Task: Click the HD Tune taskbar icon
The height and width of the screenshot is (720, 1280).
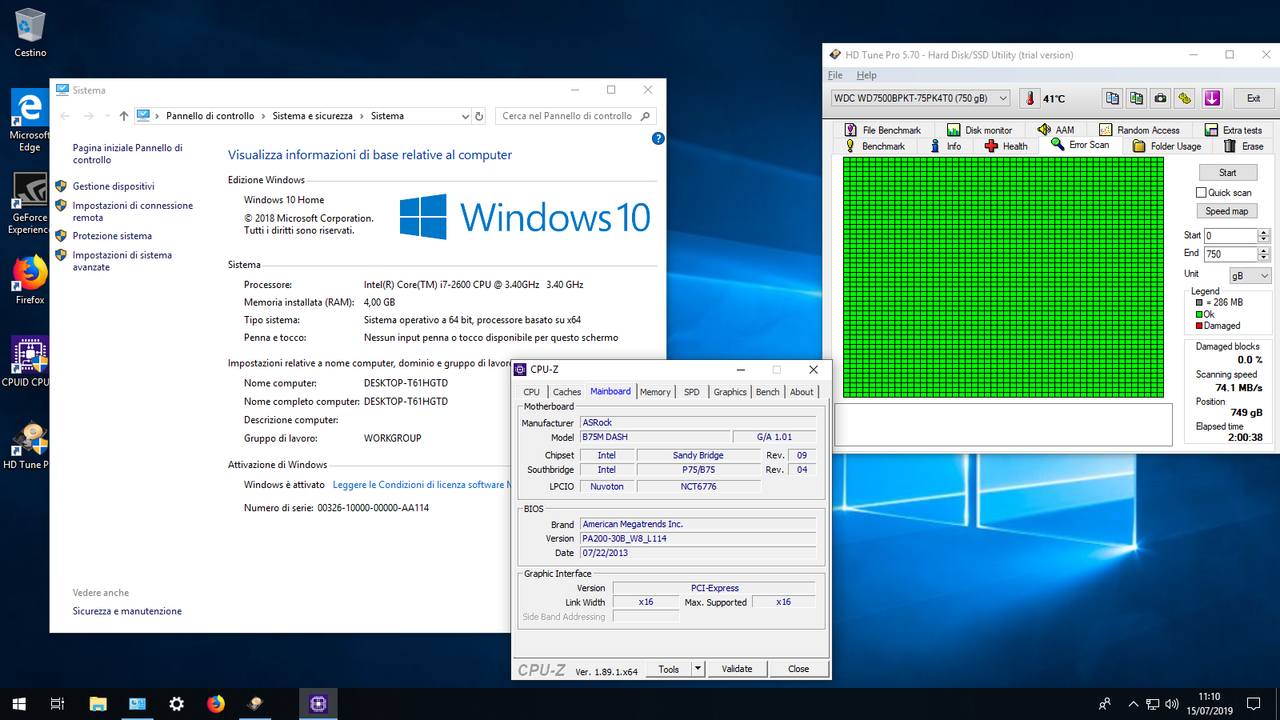Action: (x=257, y=704)
